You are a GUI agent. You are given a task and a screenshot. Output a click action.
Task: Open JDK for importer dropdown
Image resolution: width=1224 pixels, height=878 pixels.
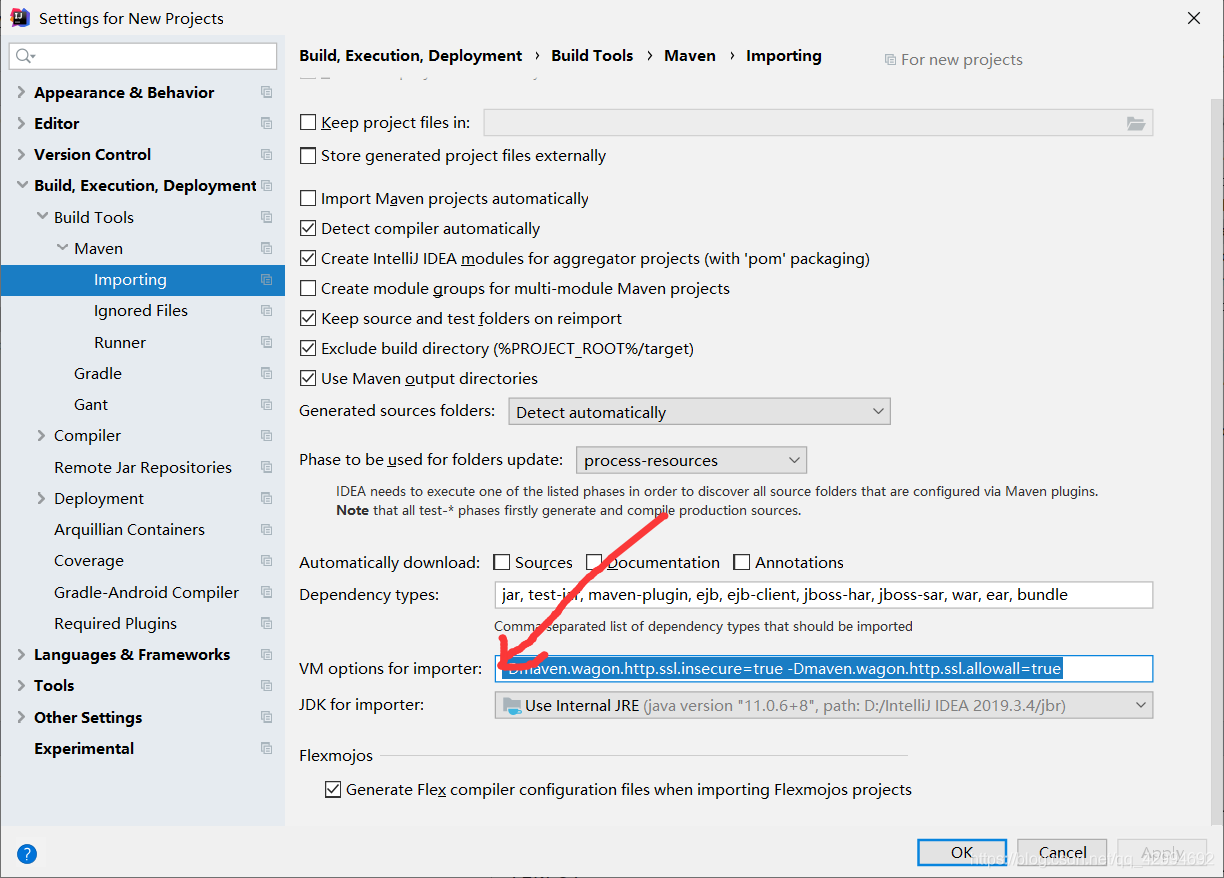(x=824, y=705)
